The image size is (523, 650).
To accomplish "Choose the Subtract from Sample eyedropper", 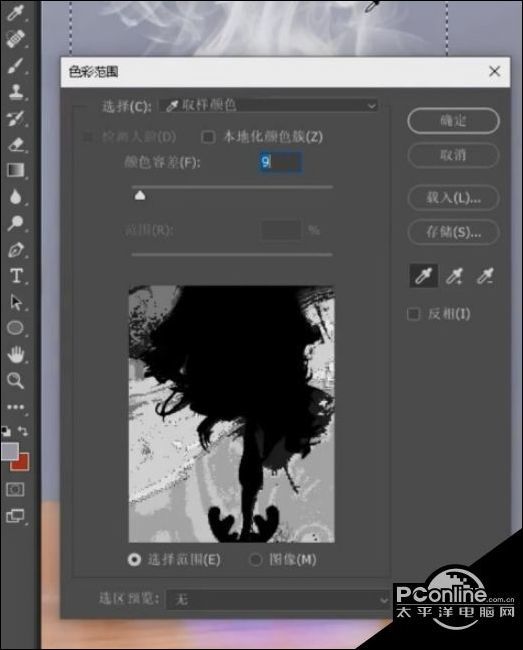I will [485, 276].
